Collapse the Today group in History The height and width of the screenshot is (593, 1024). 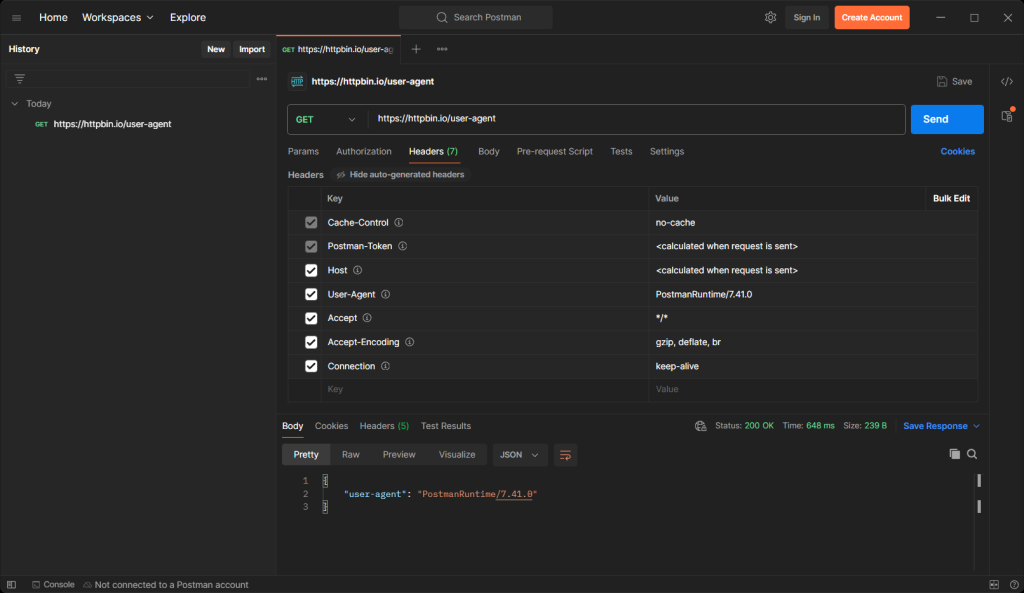[14, 103]
